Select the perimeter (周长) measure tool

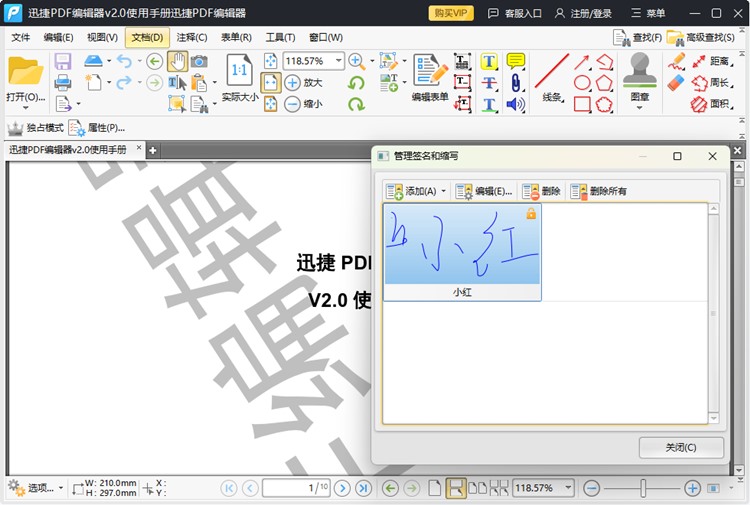pyautogui.click(x=712, y=83)
